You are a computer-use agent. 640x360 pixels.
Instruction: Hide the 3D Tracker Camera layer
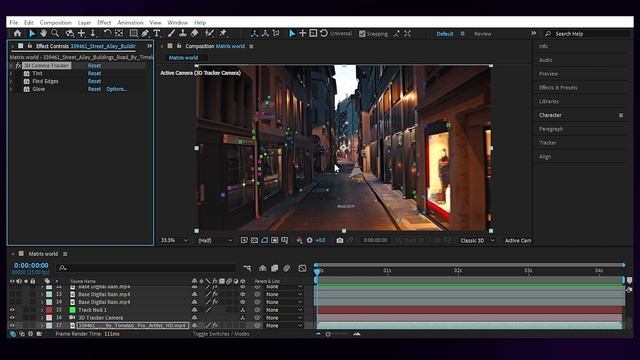[12, 318]
